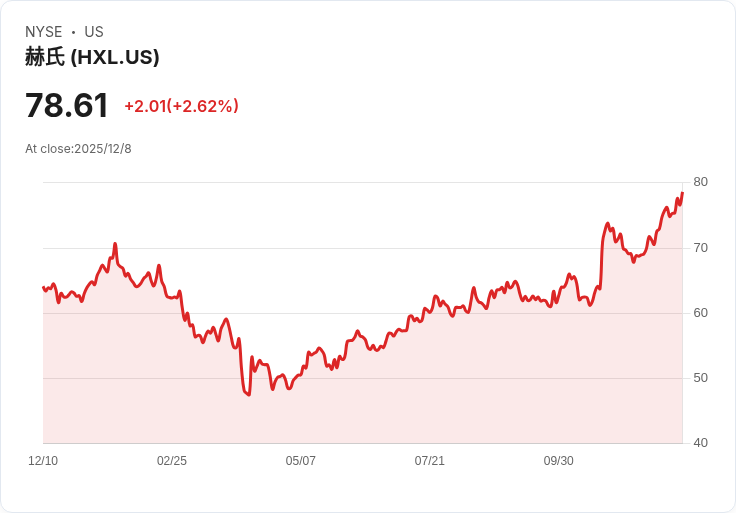Click the 09/30 date axis label

click(x=559, y=460)
